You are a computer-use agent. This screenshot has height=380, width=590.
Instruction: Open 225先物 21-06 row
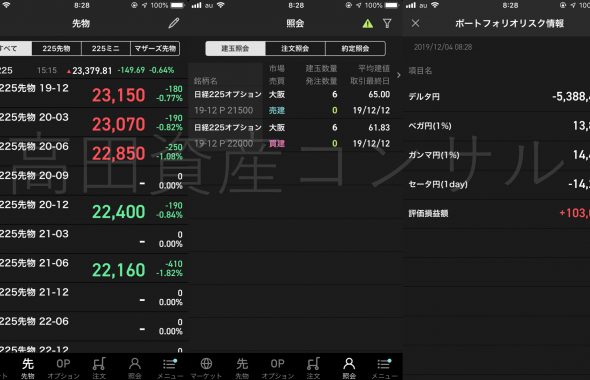click(93, 269)
